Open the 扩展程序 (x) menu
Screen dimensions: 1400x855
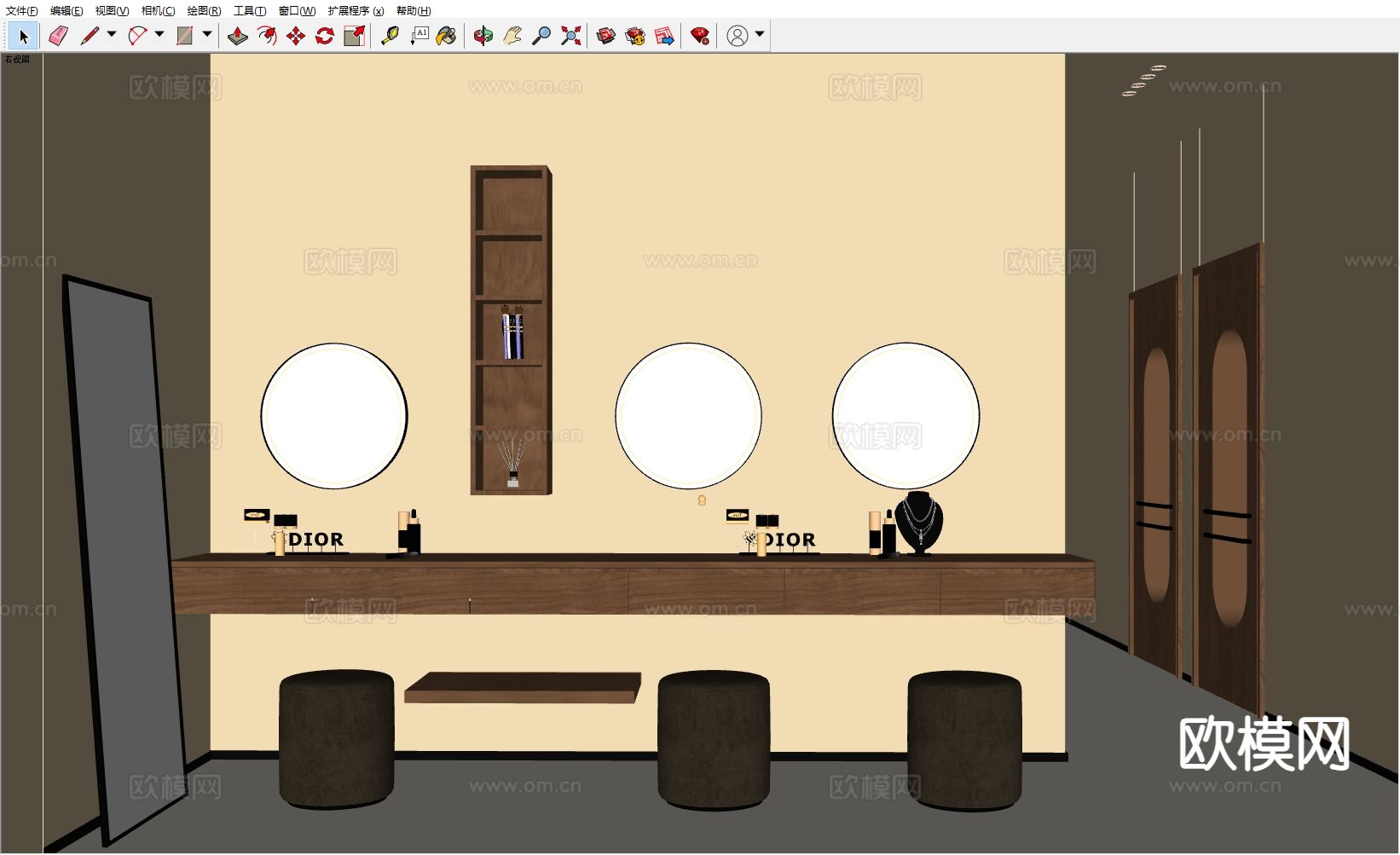click(356, 11)
